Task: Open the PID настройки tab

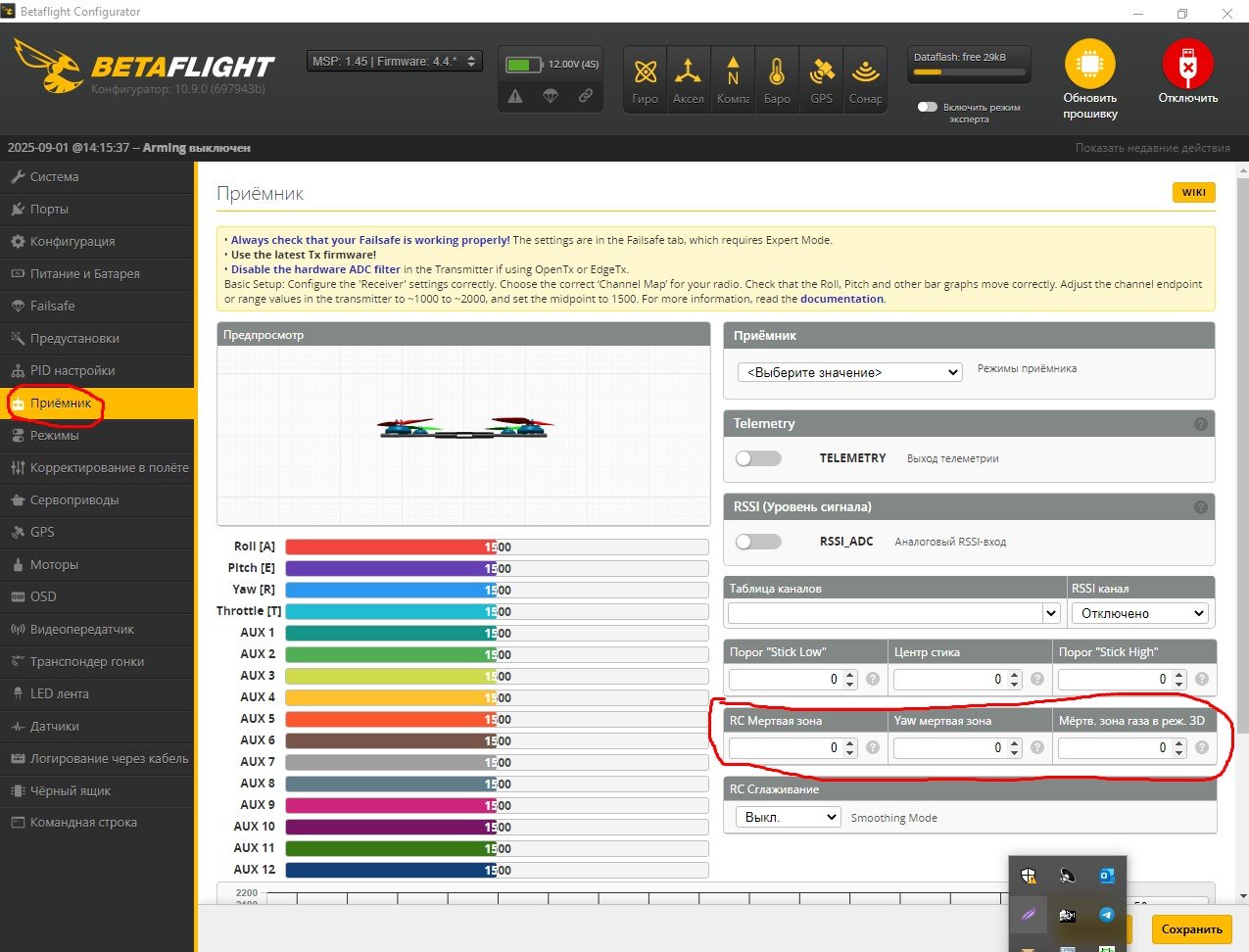Action: pyautogui.click(x=97, y=371)
